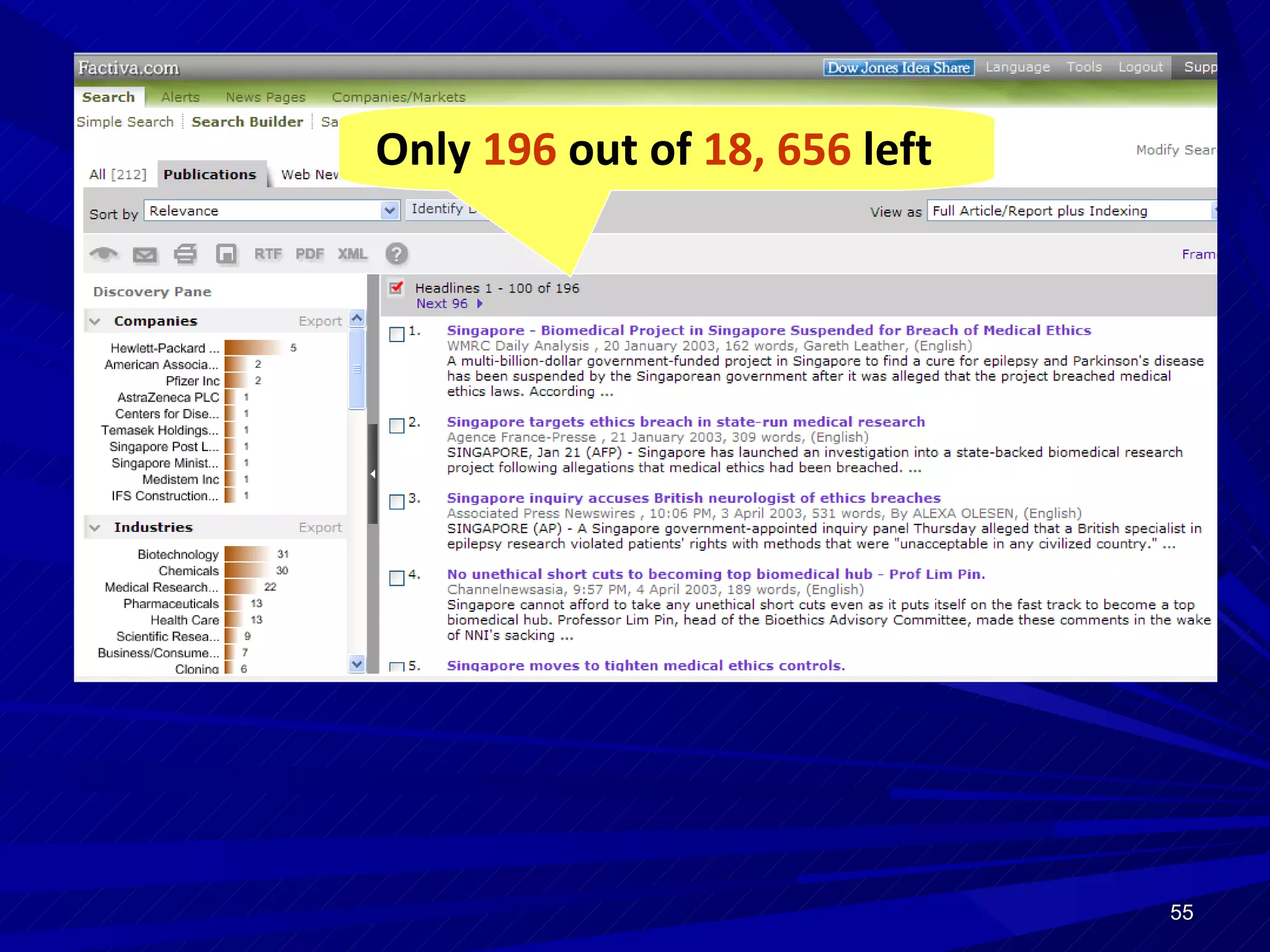Open the question mark help icon
The image size is (1270, 952).
coord(396,254)
